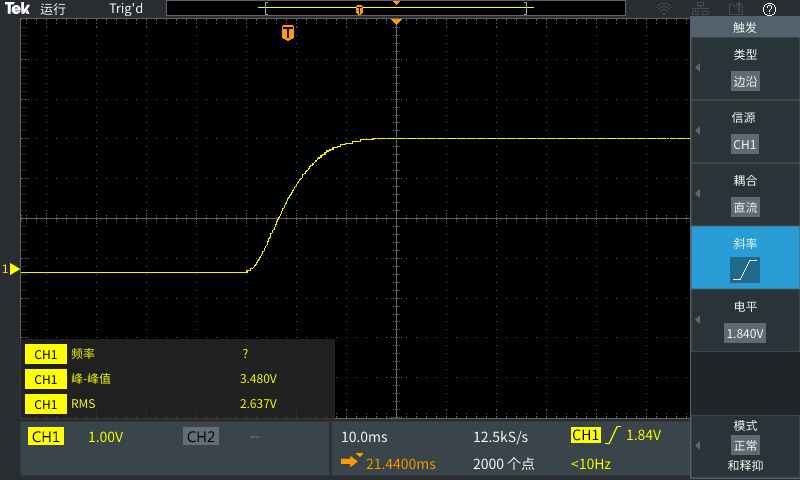Screen dimensions: 800x480
Task: Click the waveform record overview bar
Action: pyautogui.click(x=396, y=9)
